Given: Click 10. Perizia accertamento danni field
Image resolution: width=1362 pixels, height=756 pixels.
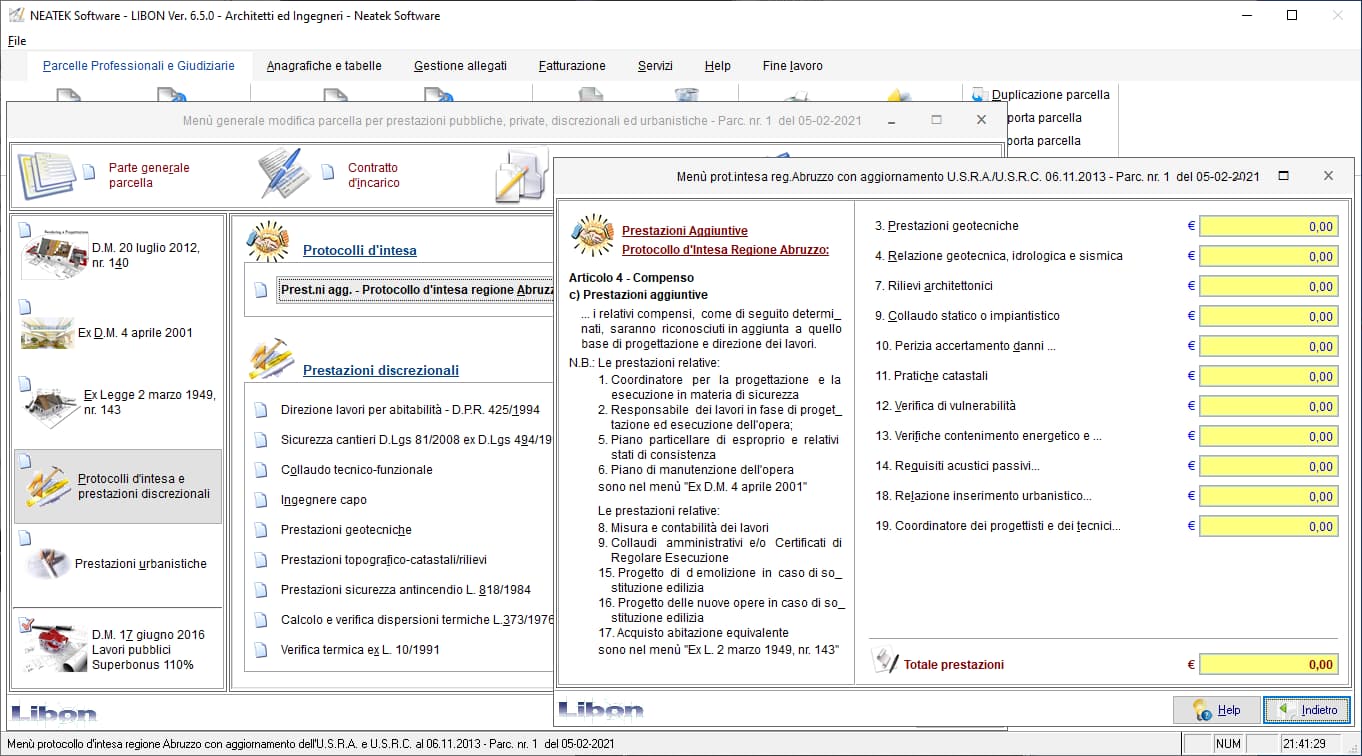Looking at the screenshot, I should (x=1268, y=347).
